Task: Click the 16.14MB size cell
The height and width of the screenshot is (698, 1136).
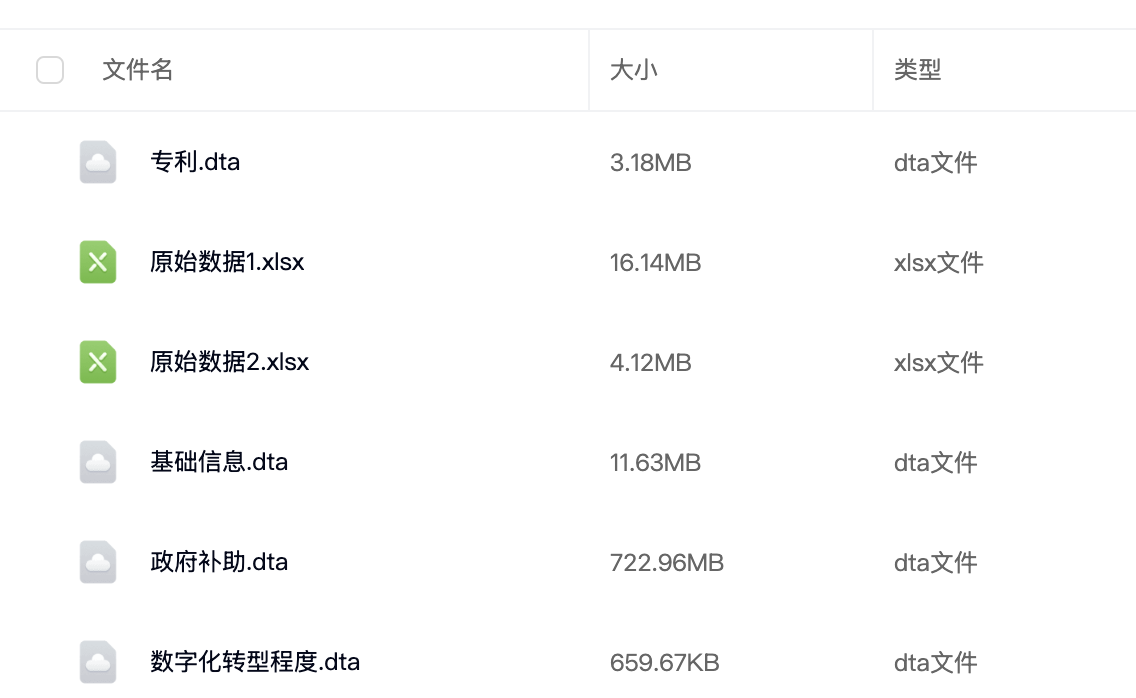Action: pos(655,263)
